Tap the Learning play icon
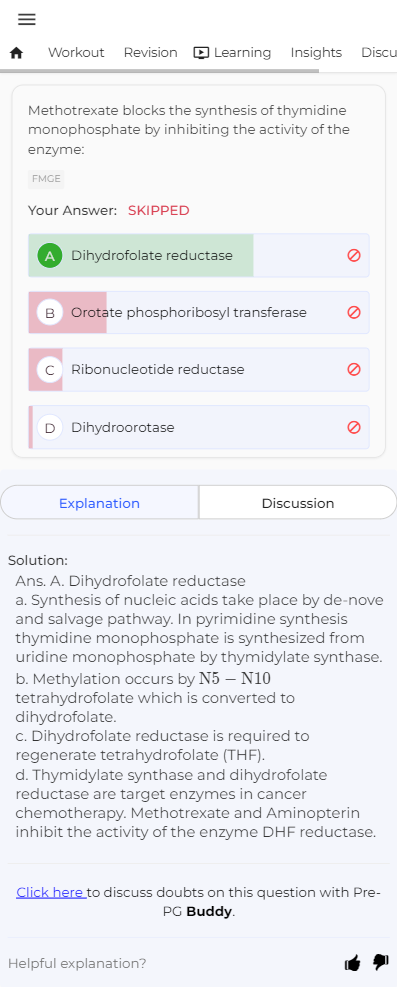The height and width of the screenshot is (987, 397). tap(201, 53)
